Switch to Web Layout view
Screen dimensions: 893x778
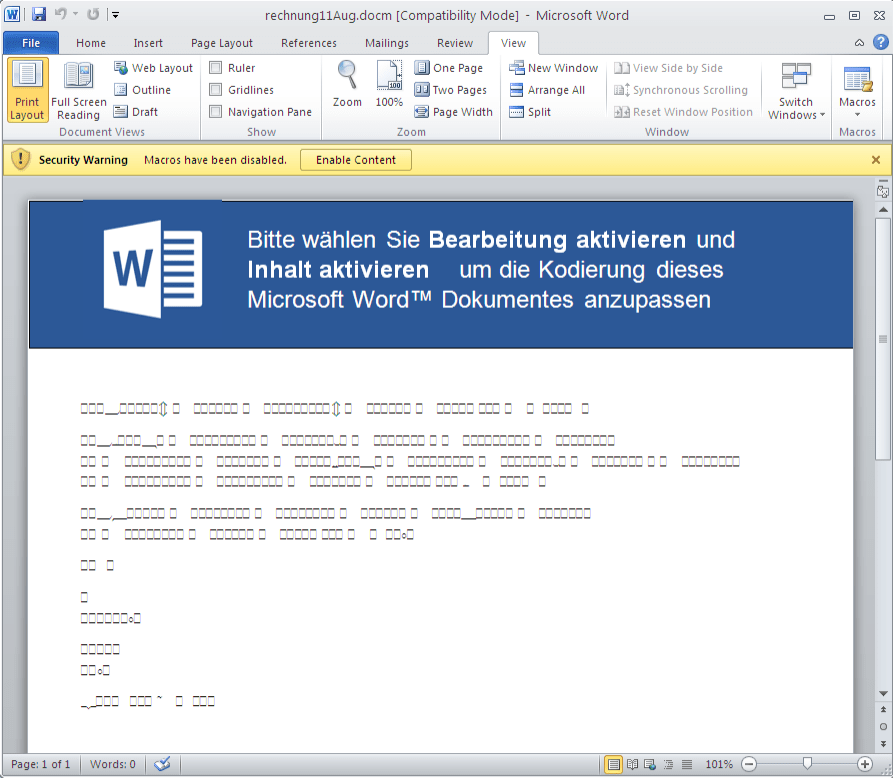tap(153, 68)
